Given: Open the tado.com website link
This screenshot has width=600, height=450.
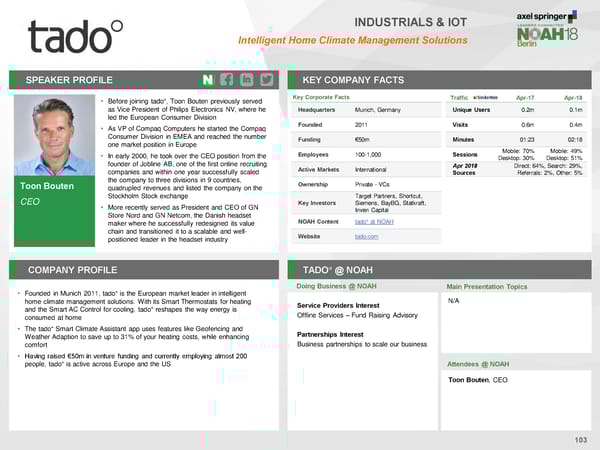Looking at the screenshot, I should 338,236.
